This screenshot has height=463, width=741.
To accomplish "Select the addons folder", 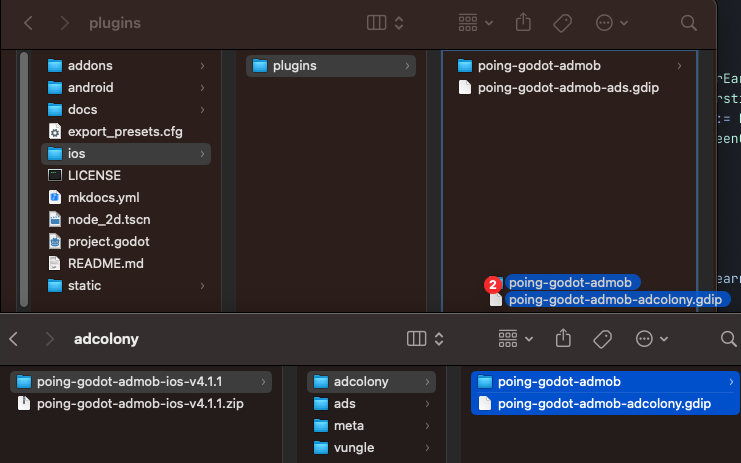I will coord(126,66).
